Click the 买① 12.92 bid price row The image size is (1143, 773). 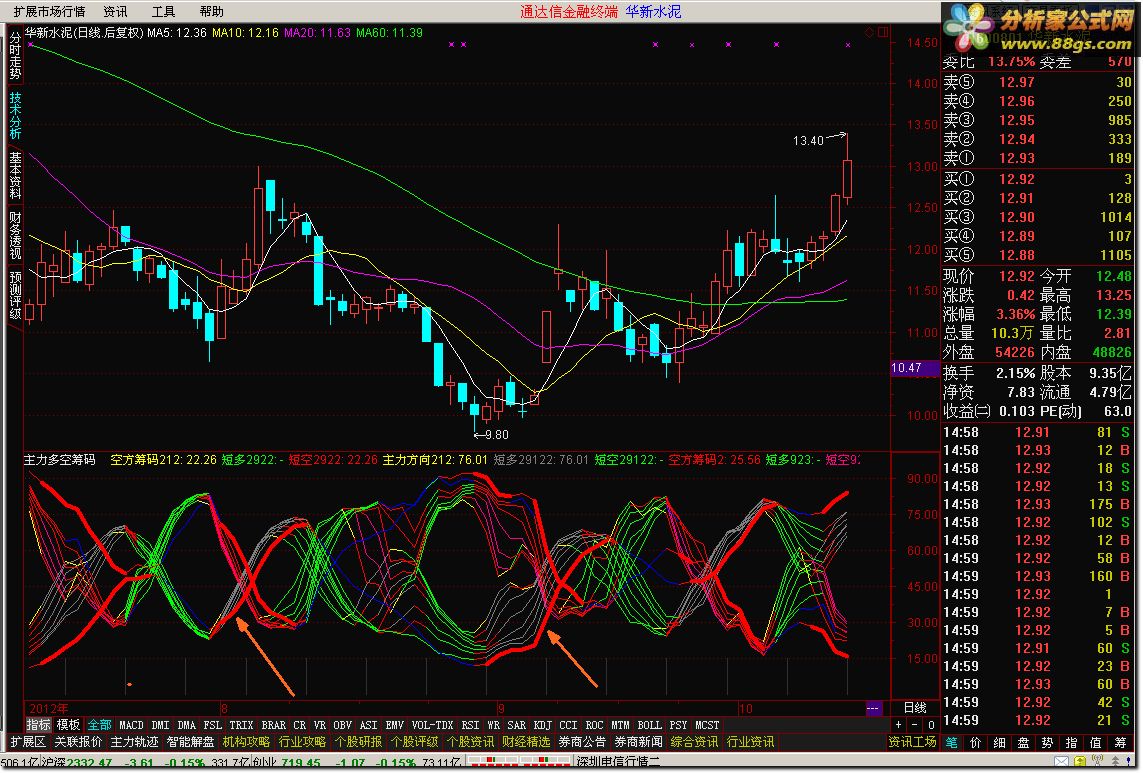[x=1037, y=179]
